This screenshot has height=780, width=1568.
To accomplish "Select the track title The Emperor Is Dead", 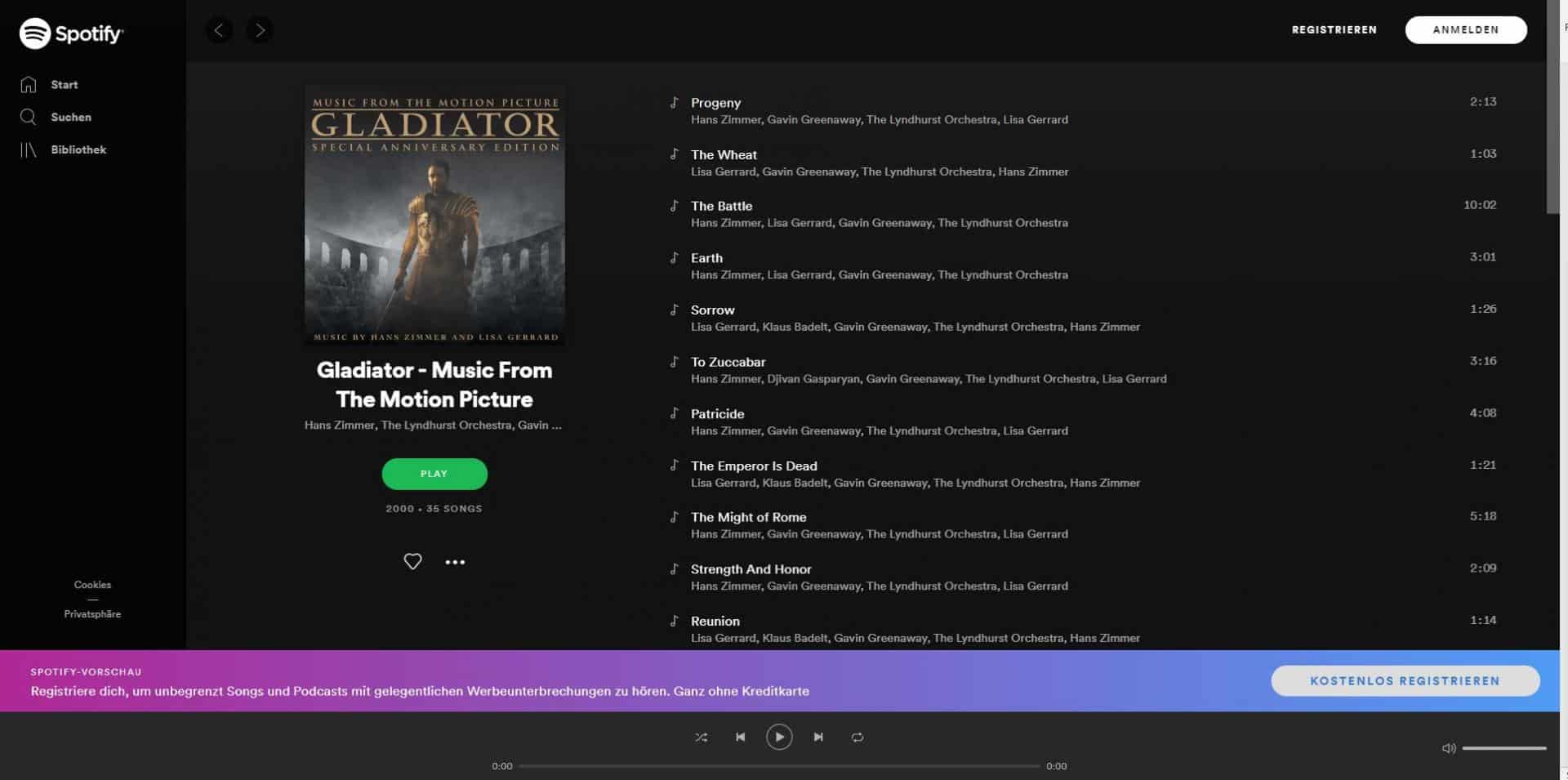I will coord(754,466).
